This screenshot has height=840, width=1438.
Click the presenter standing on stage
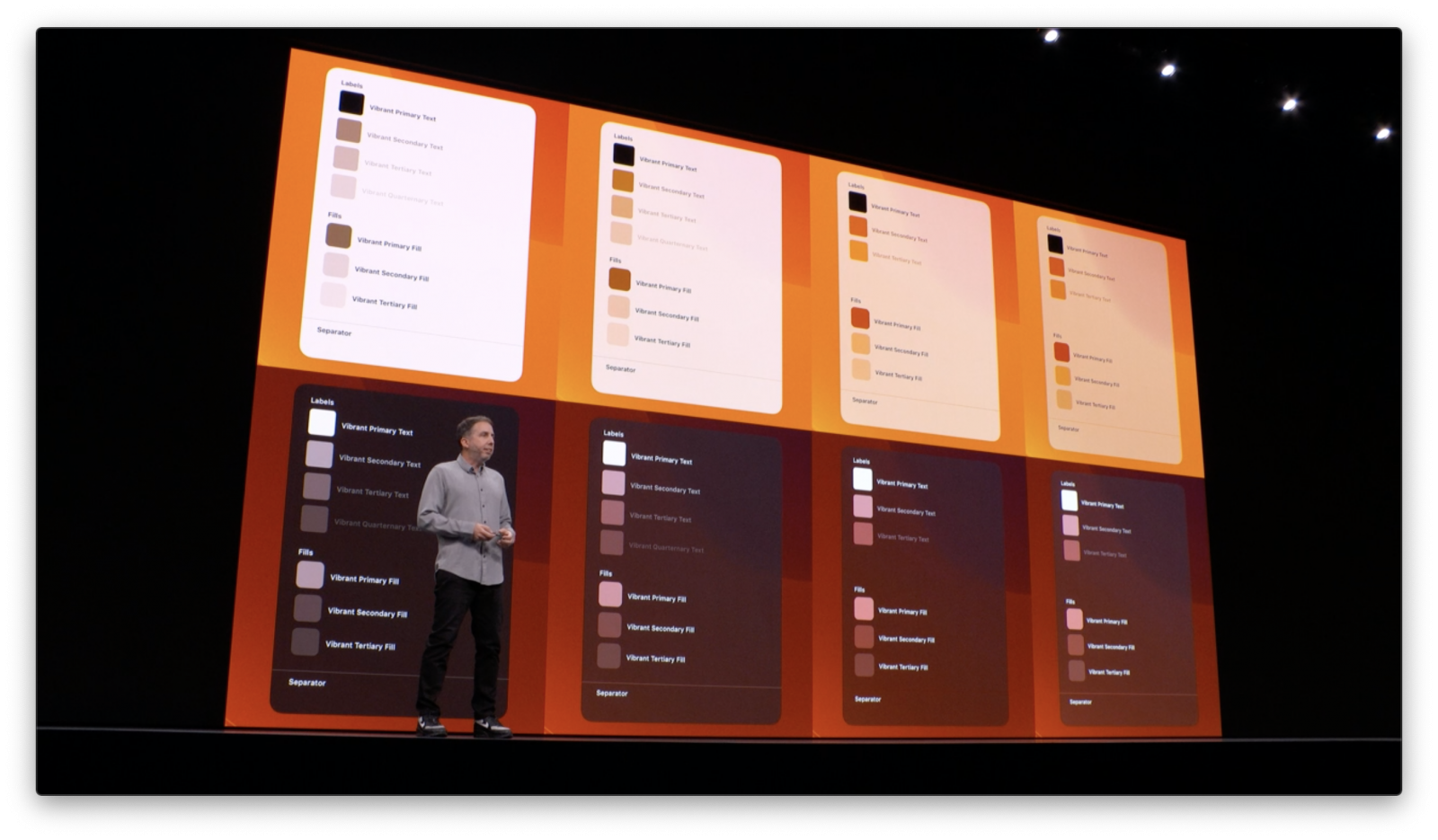pos(466,575)
